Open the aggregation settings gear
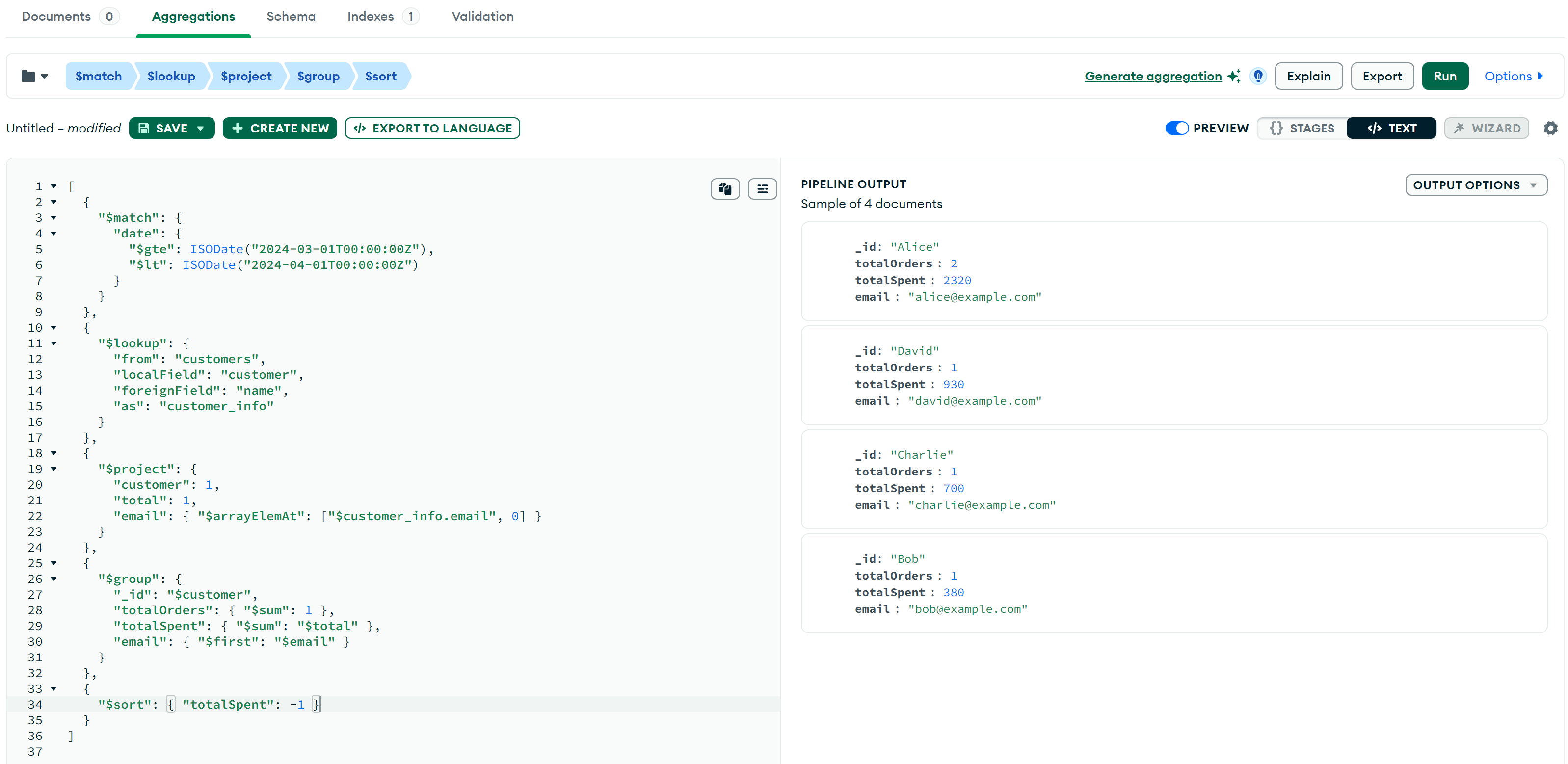Screen dimensions: 1568x764 (1550, 128)
